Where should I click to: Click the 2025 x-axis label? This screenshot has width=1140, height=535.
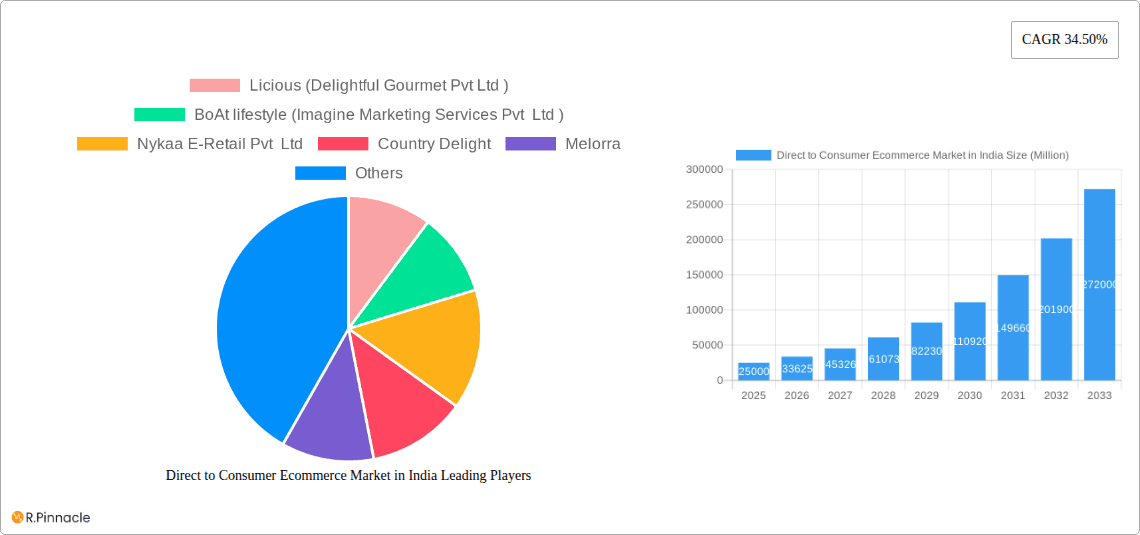(754, 395)
